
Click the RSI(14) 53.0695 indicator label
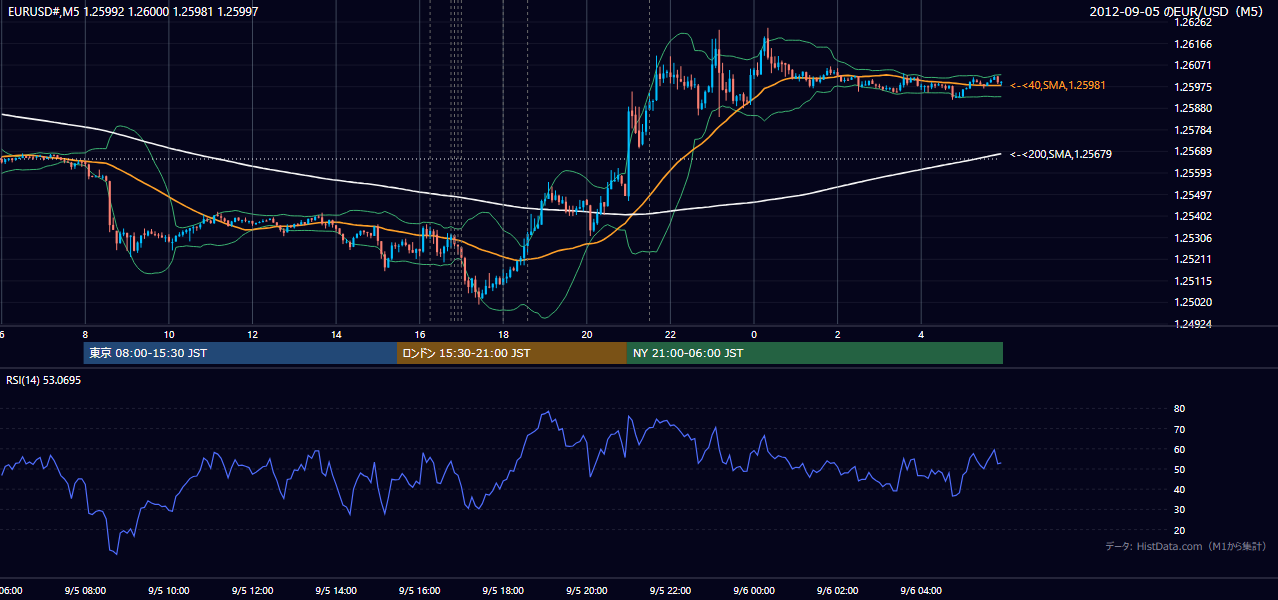point(44,380)
